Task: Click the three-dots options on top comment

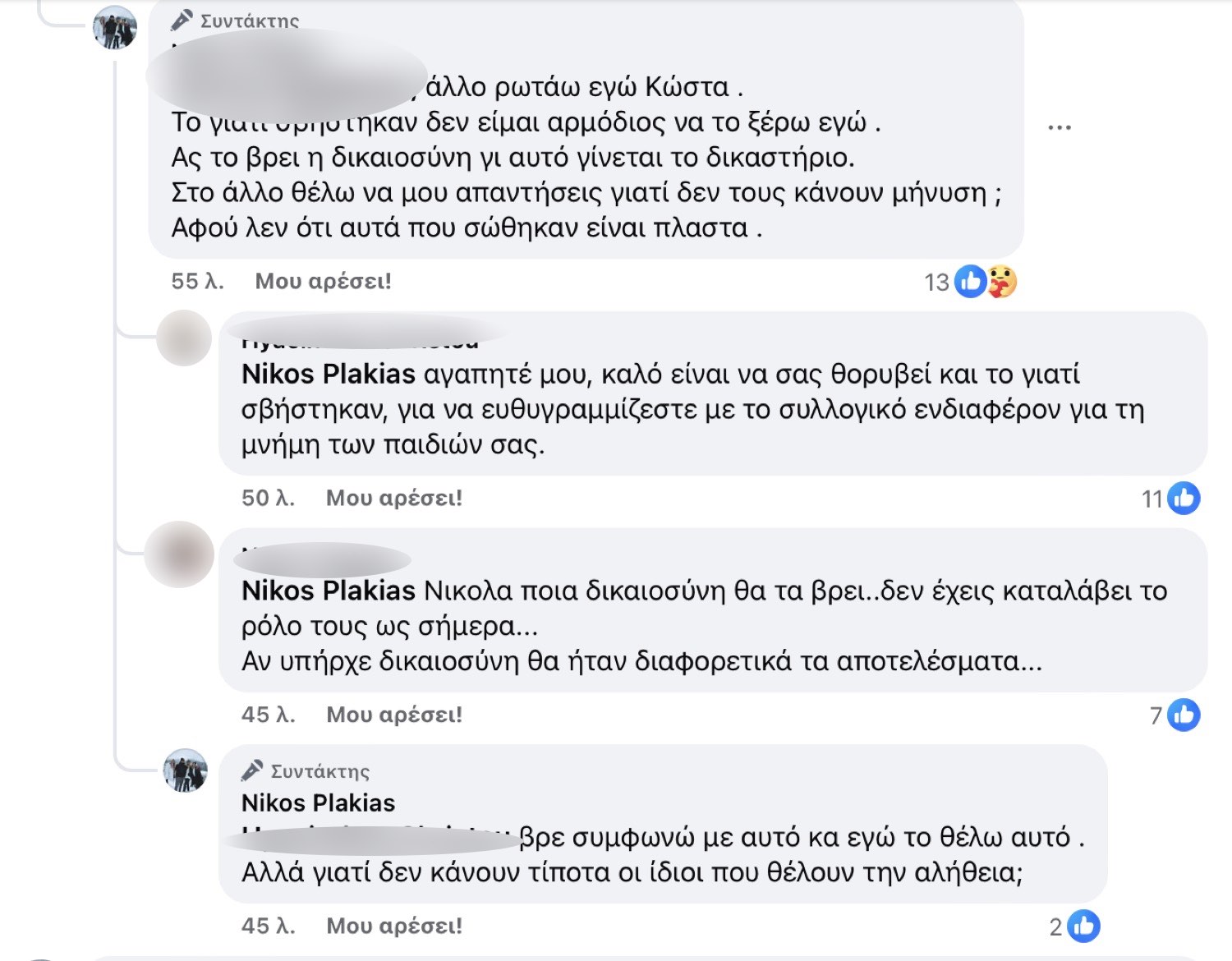Action: [x=1060, y=127]
